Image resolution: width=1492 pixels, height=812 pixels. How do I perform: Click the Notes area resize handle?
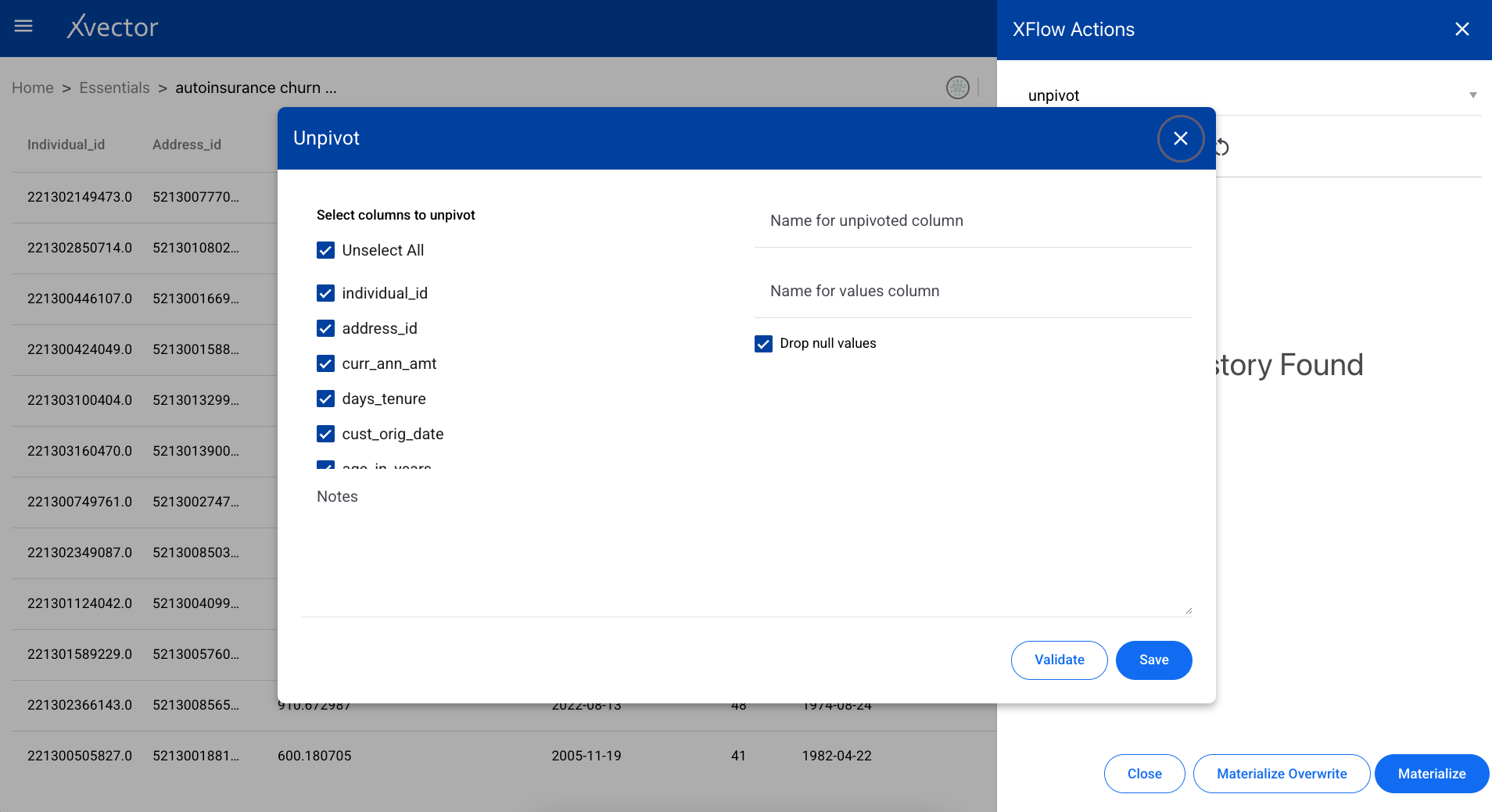pos(1188,610)
